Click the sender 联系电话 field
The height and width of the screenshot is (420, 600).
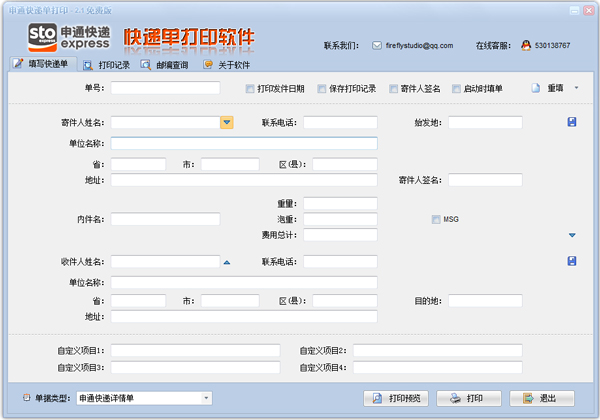340,122
